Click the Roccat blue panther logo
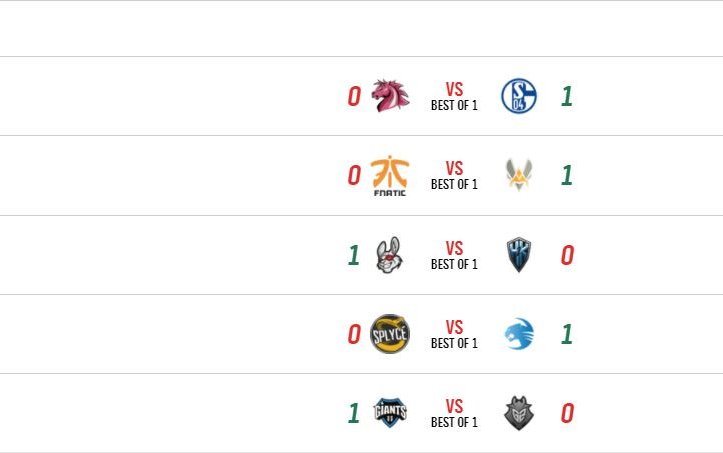 (519, 334)
